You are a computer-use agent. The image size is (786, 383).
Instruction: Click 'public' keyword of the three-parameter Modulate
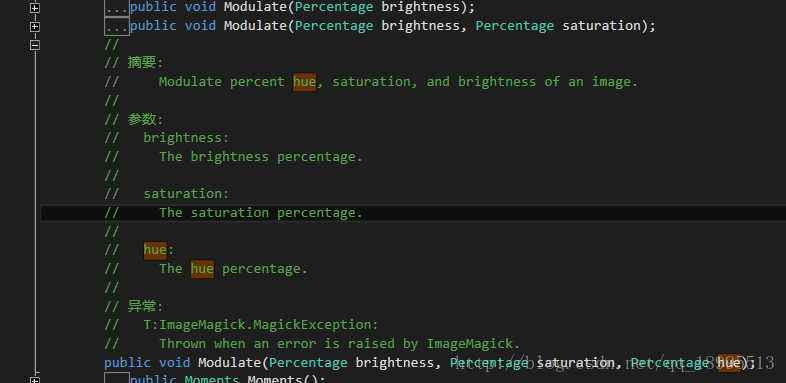(127, 362)
